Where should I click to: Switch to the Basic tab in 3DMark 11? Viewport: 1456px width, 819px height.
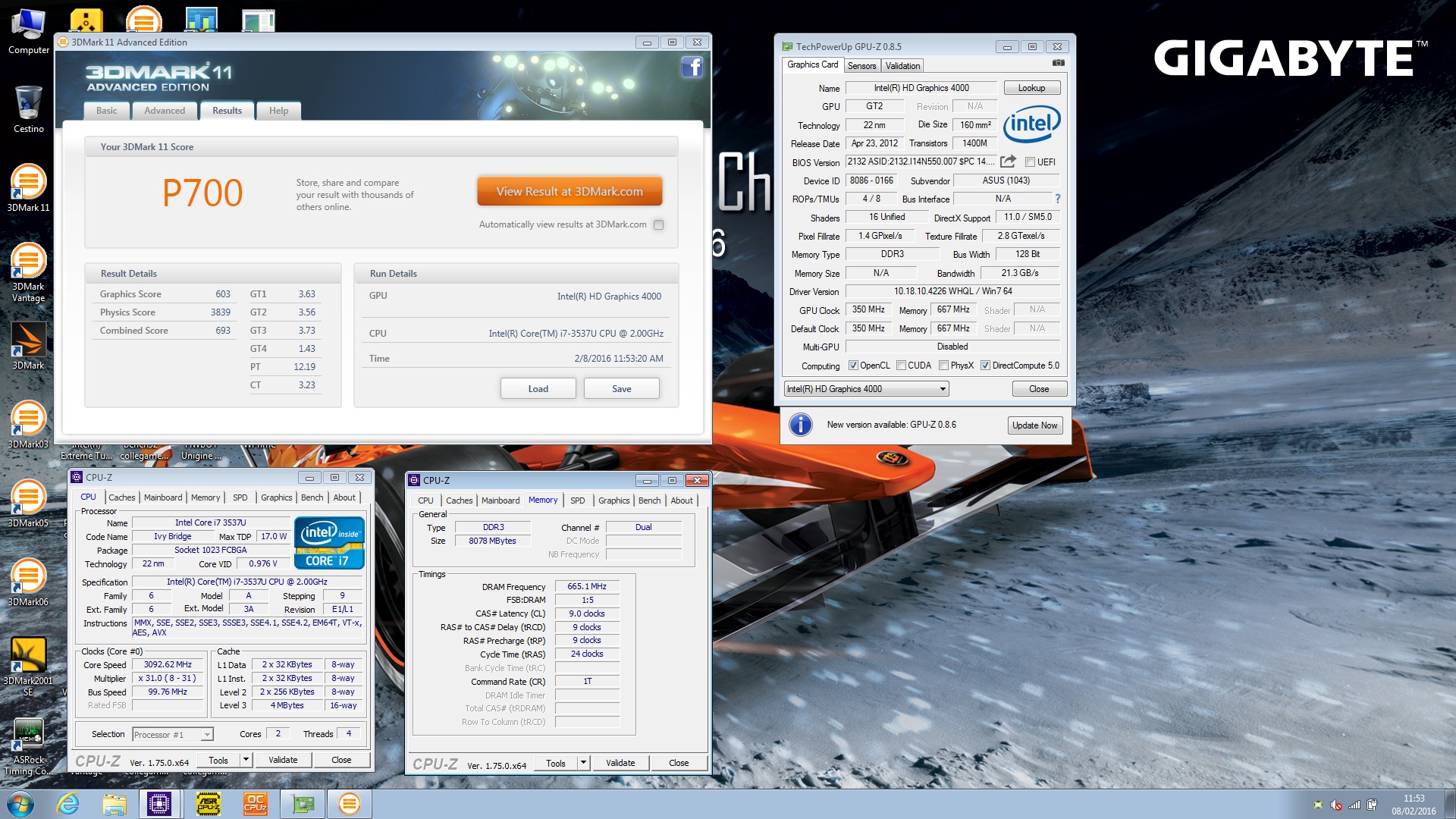point(106,111)
